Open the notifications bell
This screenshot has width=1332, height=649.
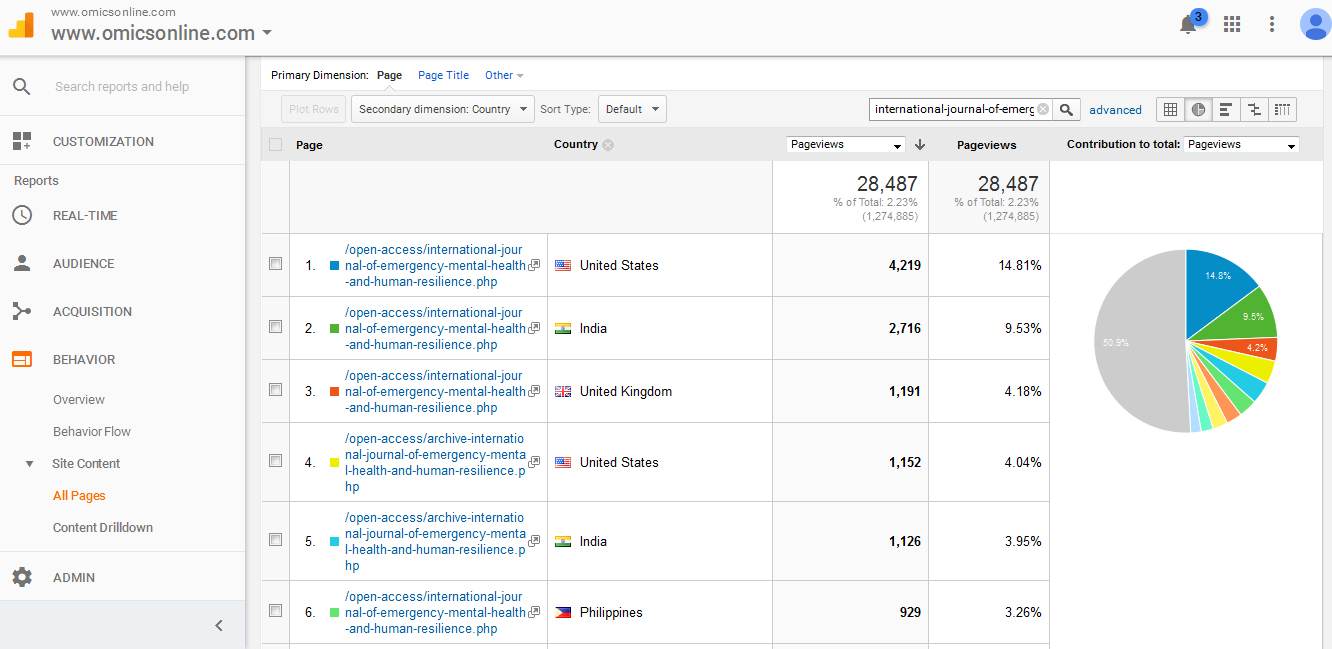pyautogui.click(x=1188, y=25)
